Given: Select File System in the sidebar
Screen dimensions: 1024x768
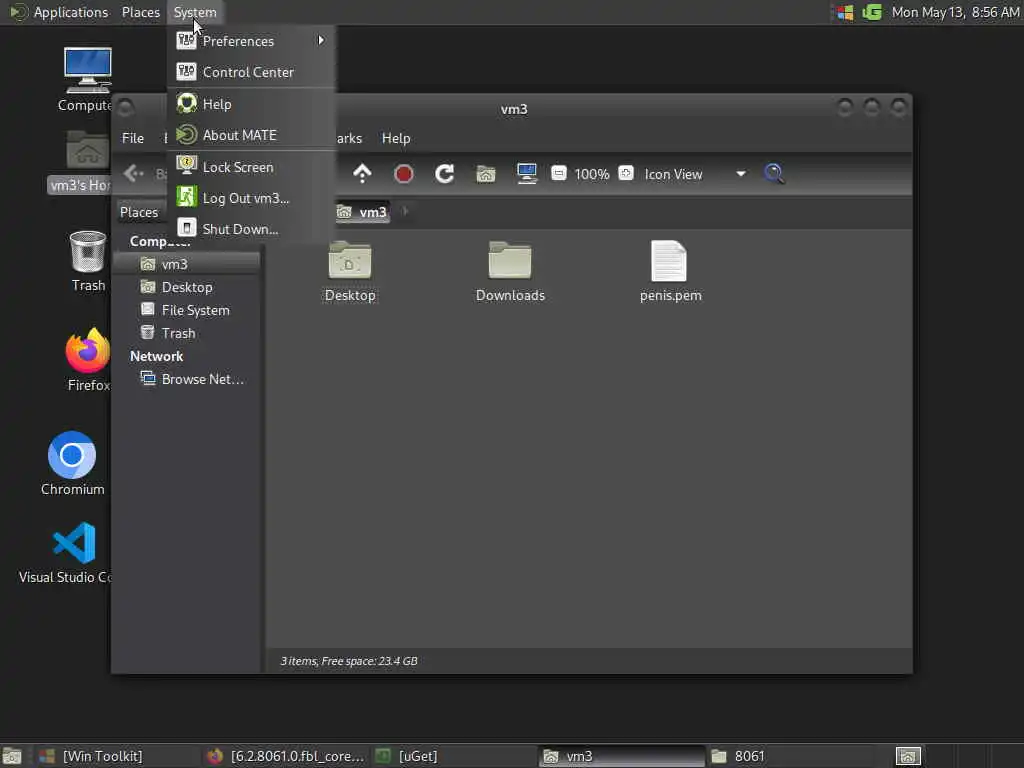Looking at the screenshot, I should 187,310.
